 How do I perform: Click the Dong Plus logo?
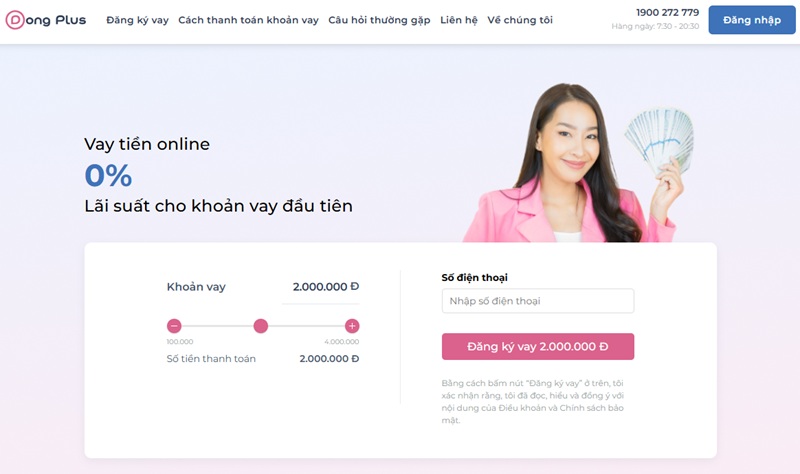[x=46, y=20]
